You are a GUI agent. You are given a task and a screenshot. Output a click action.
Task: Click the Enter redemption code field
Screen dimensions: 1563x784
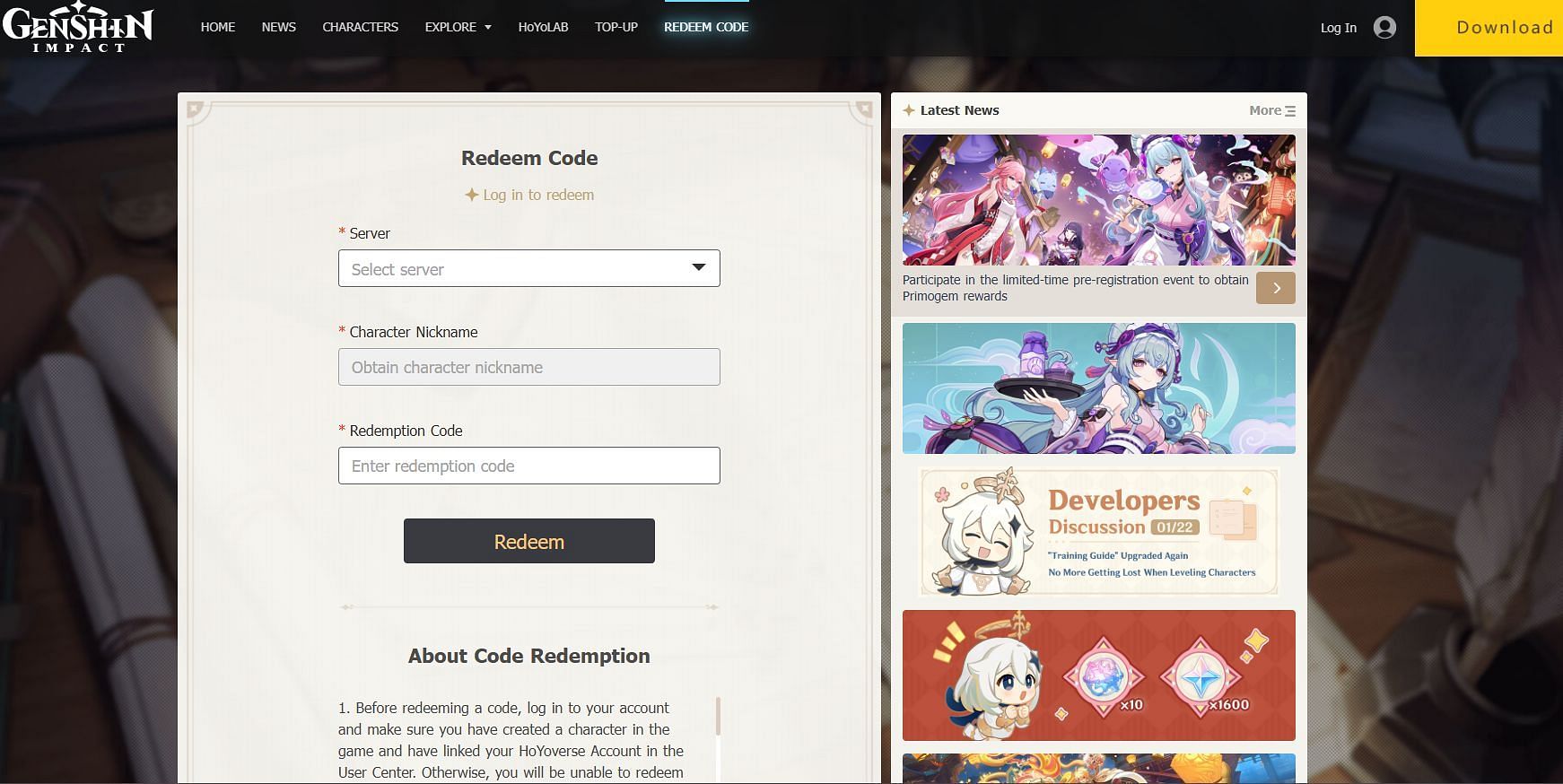[529, 466]
